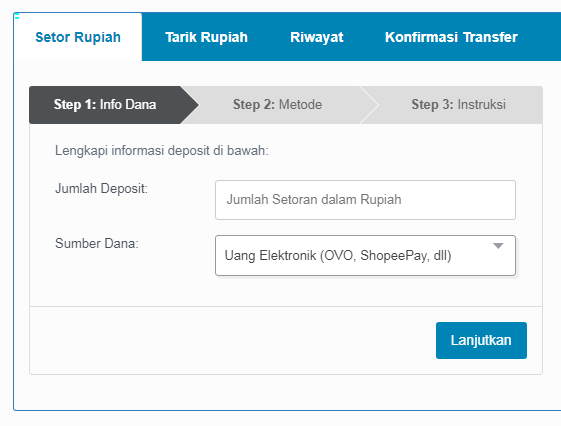Select Step 2: Metode
The height and width of the screenshot is (426, 561).
(x=278, y=105)
